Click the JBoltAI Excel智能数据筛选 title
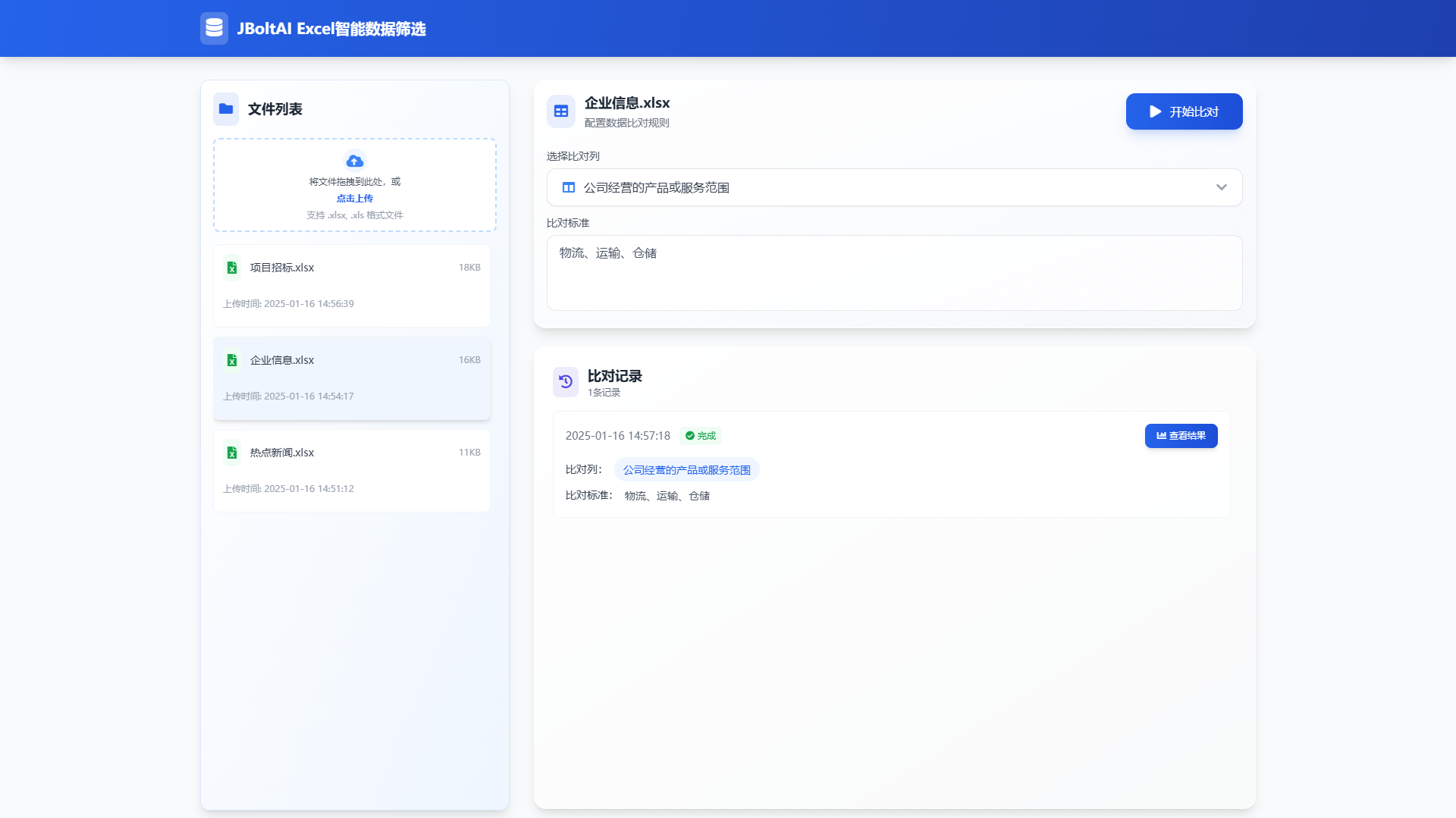Image resolution: width=1456 pixels, height=818 pixels. click(331, 29)
